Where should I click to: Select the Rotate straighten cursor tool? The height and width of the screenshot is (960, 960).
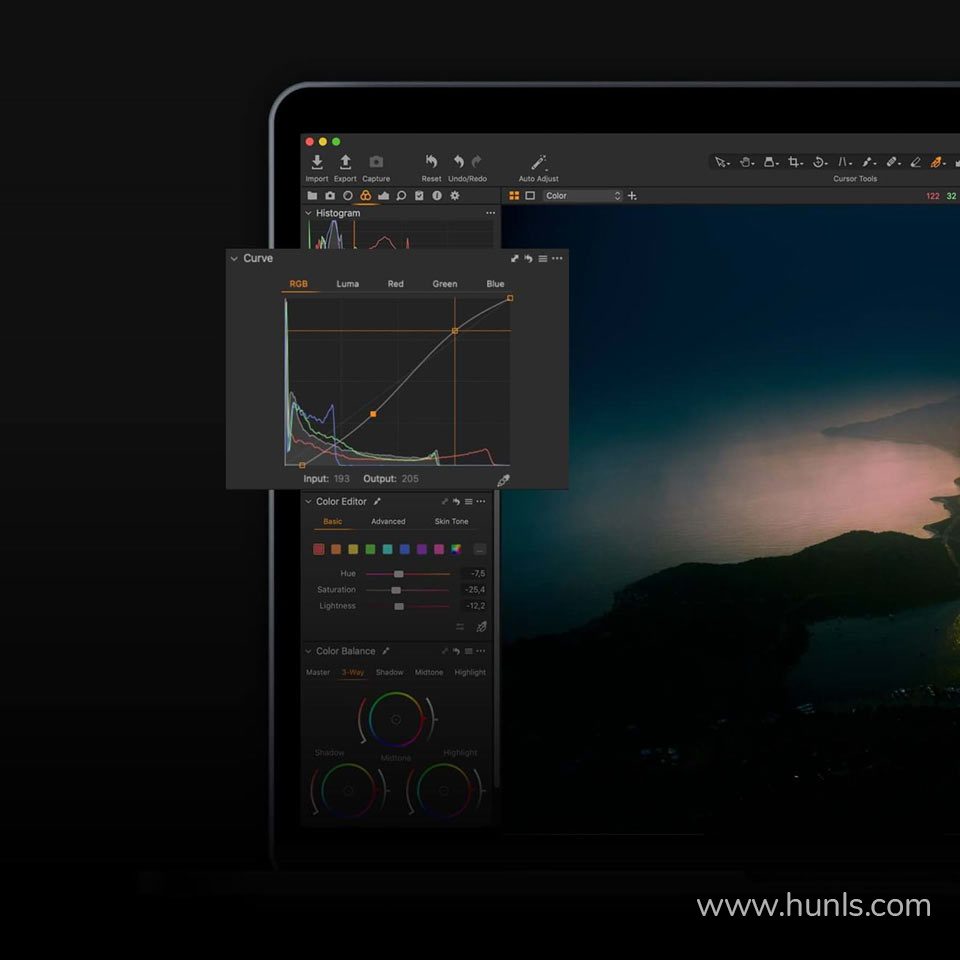(819, 162)
